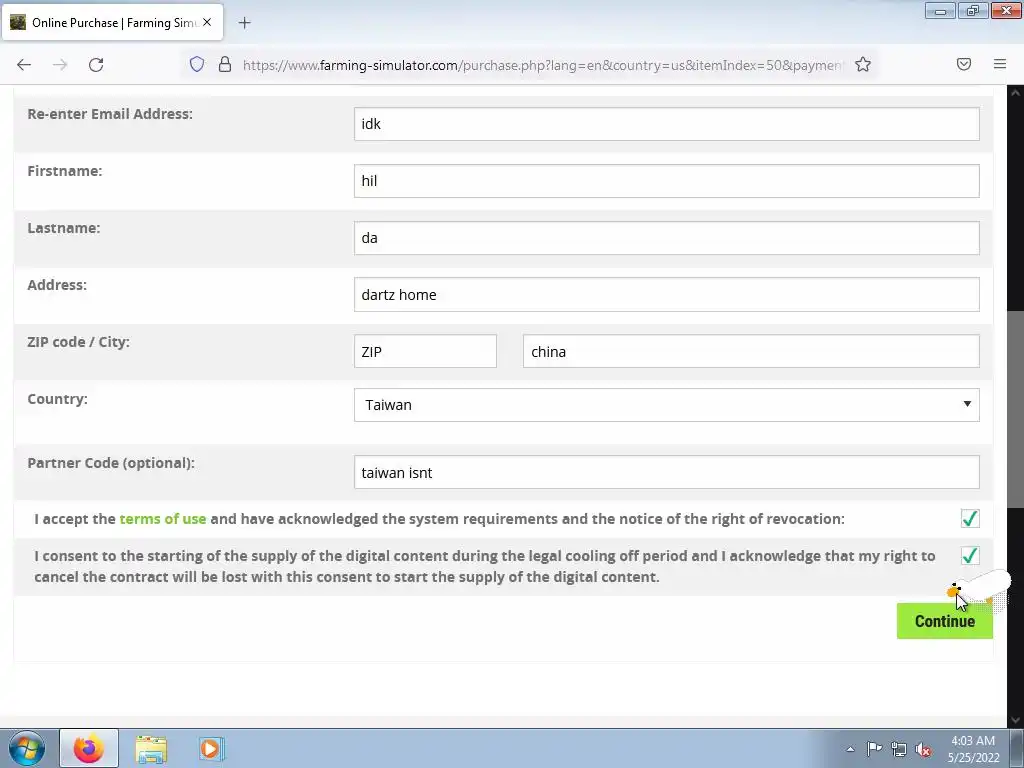This screenshot has width=1024, height=768.
Task: Click the muted volume tray icon
Action: tap(923, 749)
